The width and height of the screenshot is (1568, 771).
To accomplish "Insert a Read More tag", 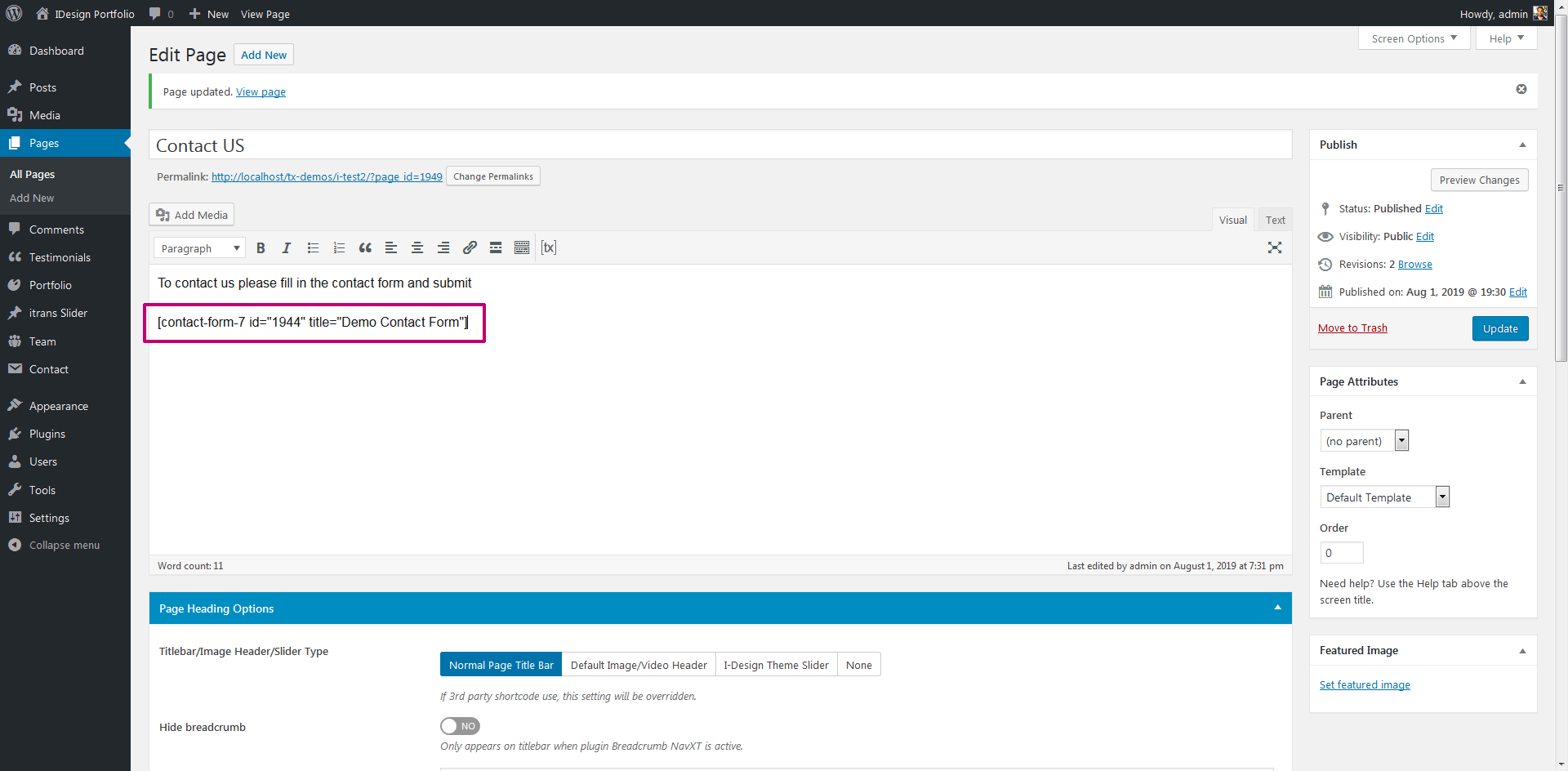I will click(496, 248).
